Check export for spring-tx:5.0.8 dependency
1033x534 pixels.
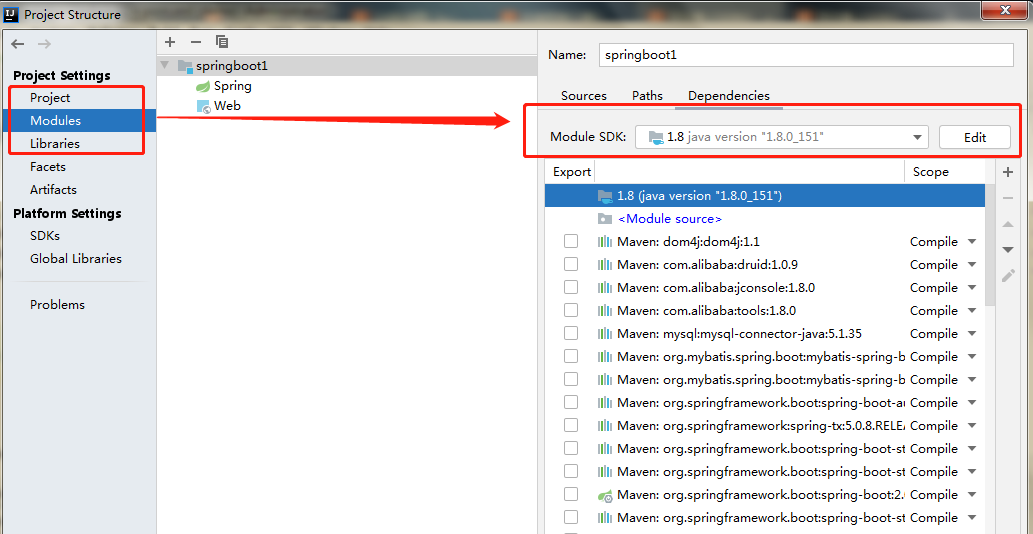571,425
